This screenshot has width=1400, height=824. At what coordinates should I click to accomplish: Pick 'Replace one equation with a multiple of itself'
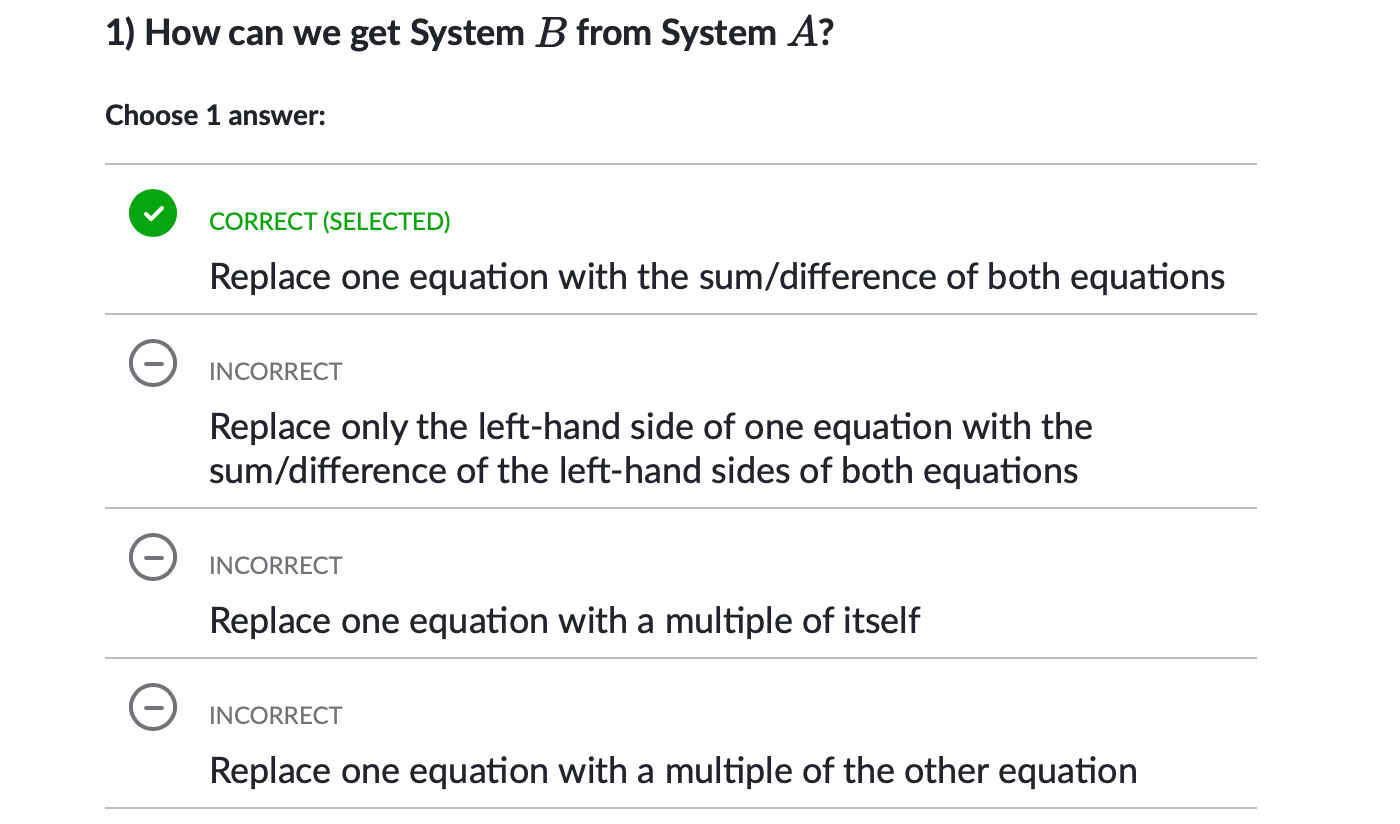coord(564,621)
